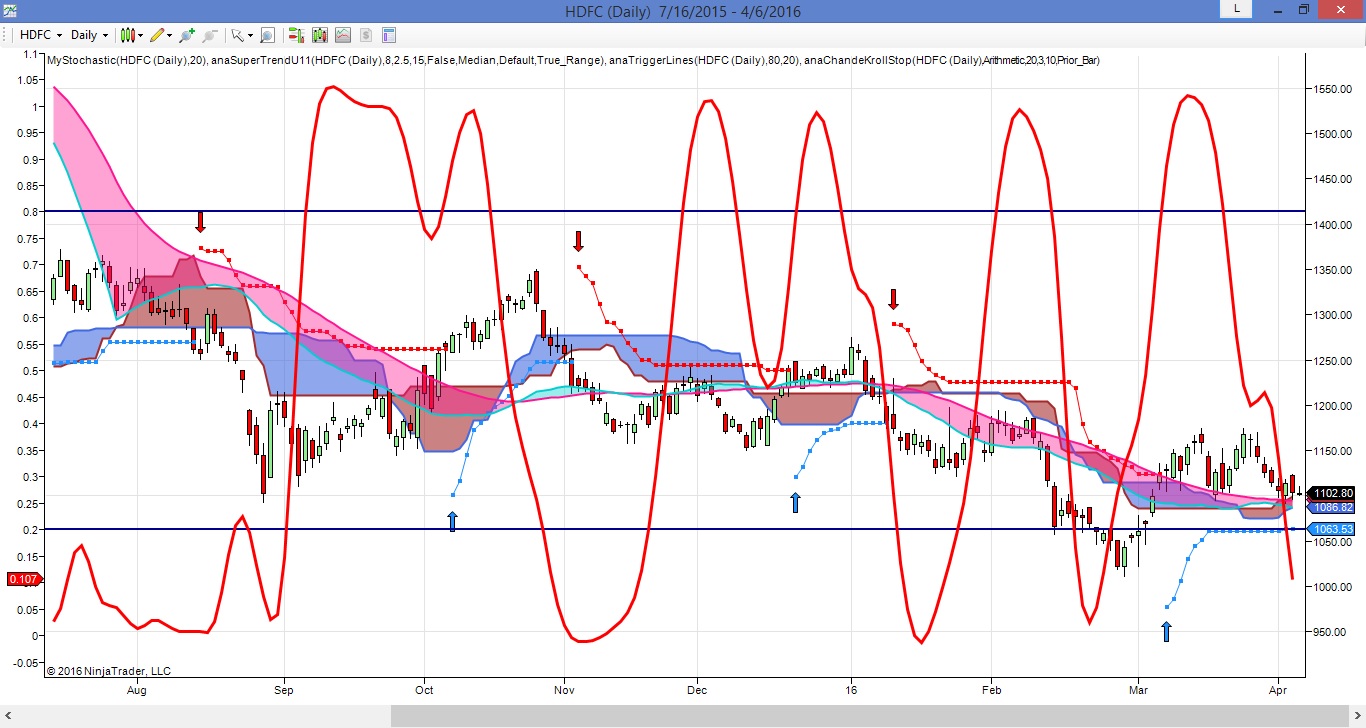Image resolution: width=1366 pixels, height=728 pixels.
Task: Click the Feb label on time axis
Action: point(992,690)
